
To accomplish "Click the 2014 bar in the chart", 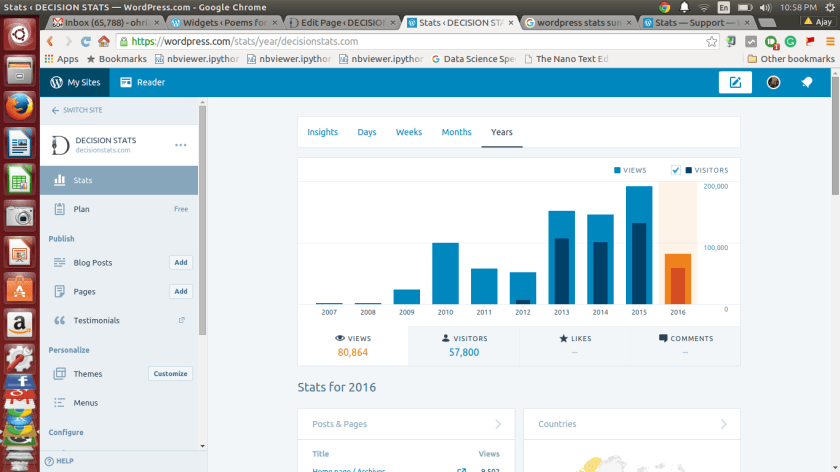I will (x=601, y=259).
